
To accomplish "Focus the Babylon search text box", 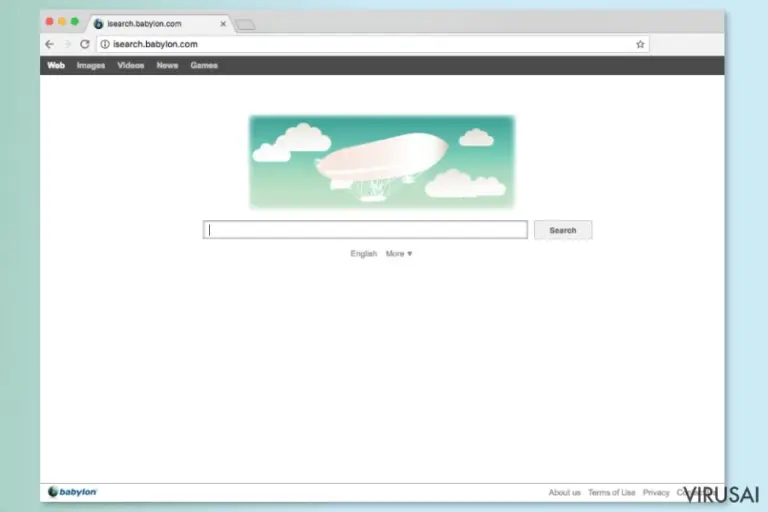I will pyautogui.click(x=365, y=230).
